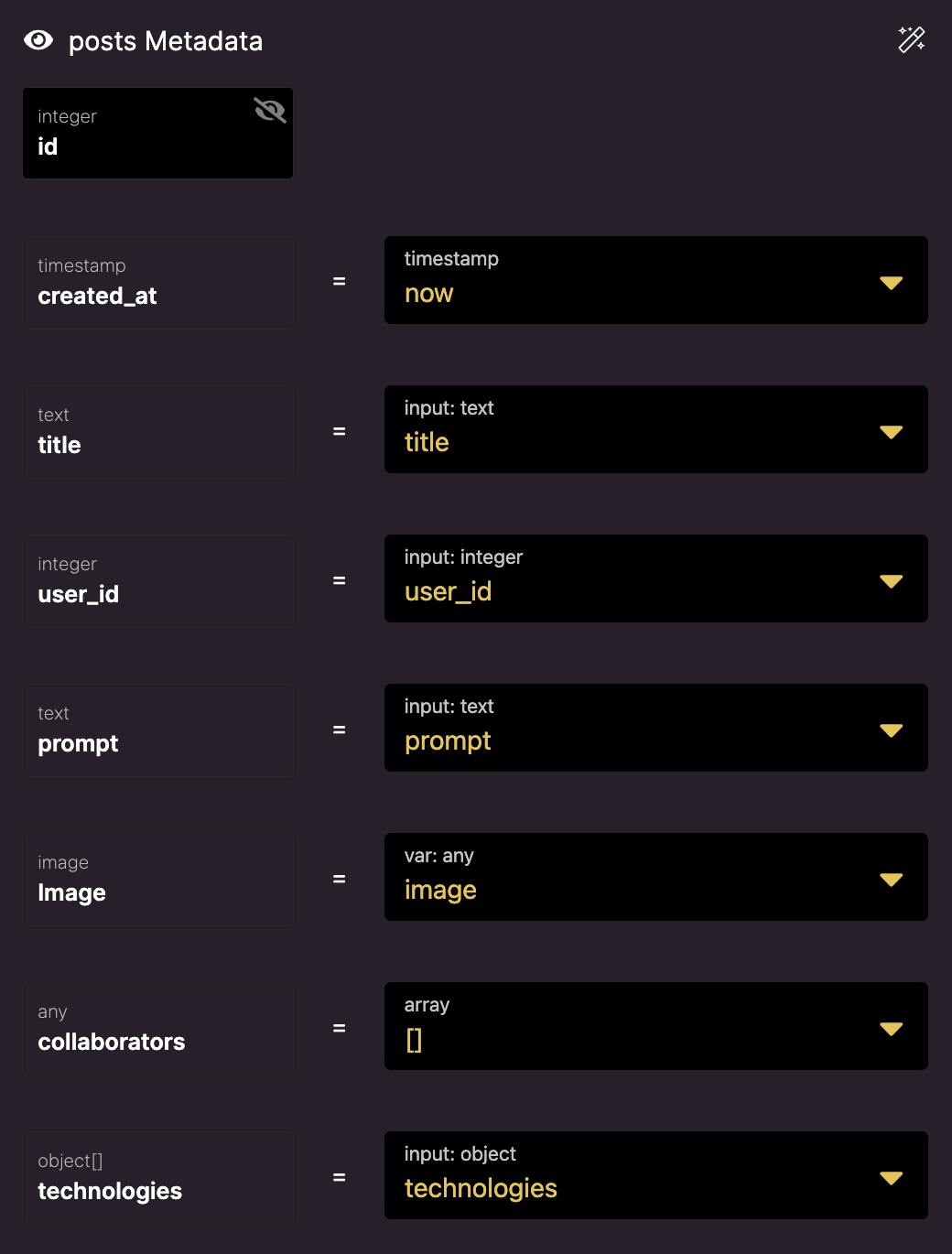Screen dimensions: 952x1254
Task: Select the title text field box
Action: pyautogui.click(x=158, y=432)
